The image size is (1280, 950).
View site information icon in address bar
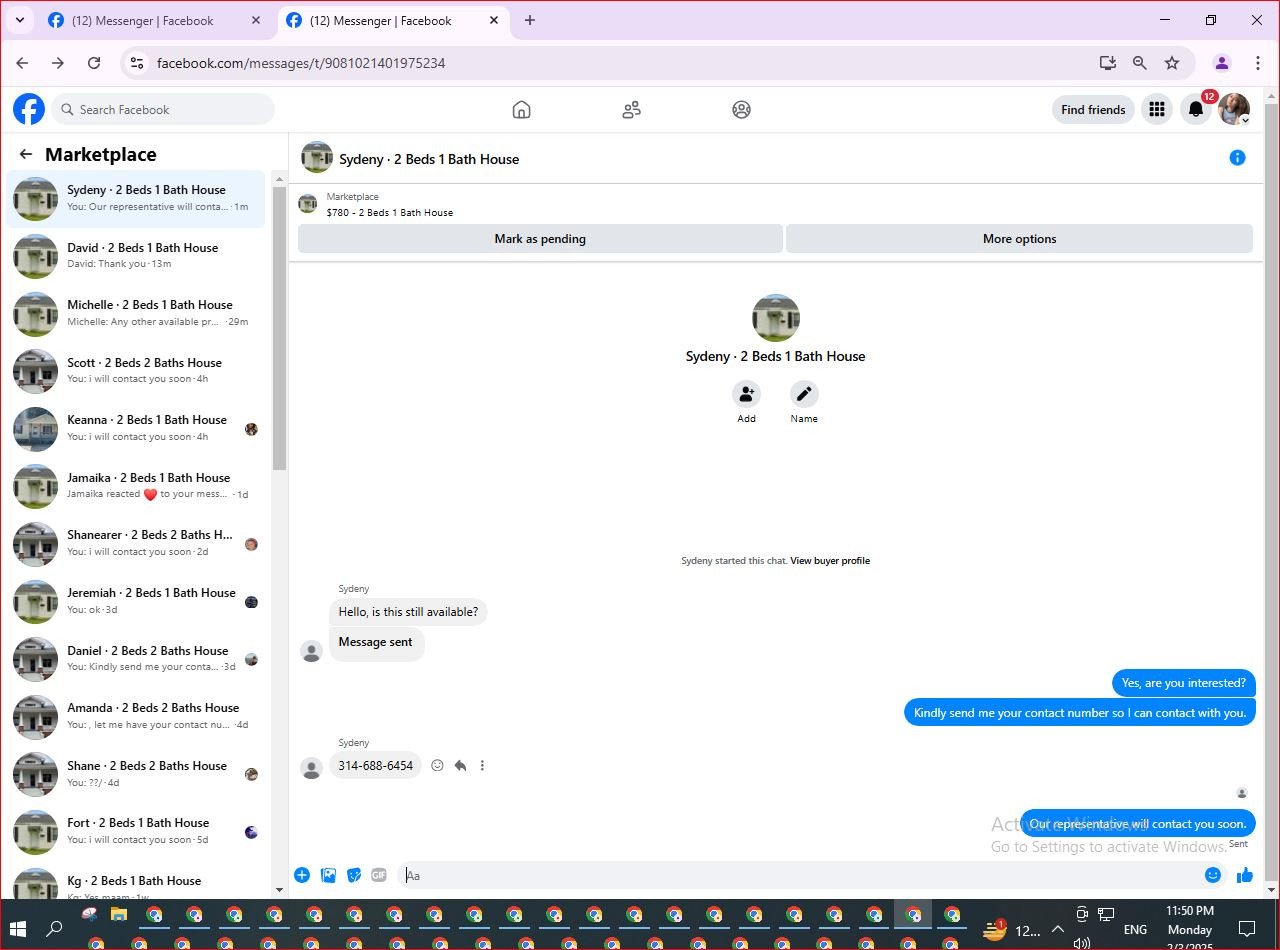(138, 63)
